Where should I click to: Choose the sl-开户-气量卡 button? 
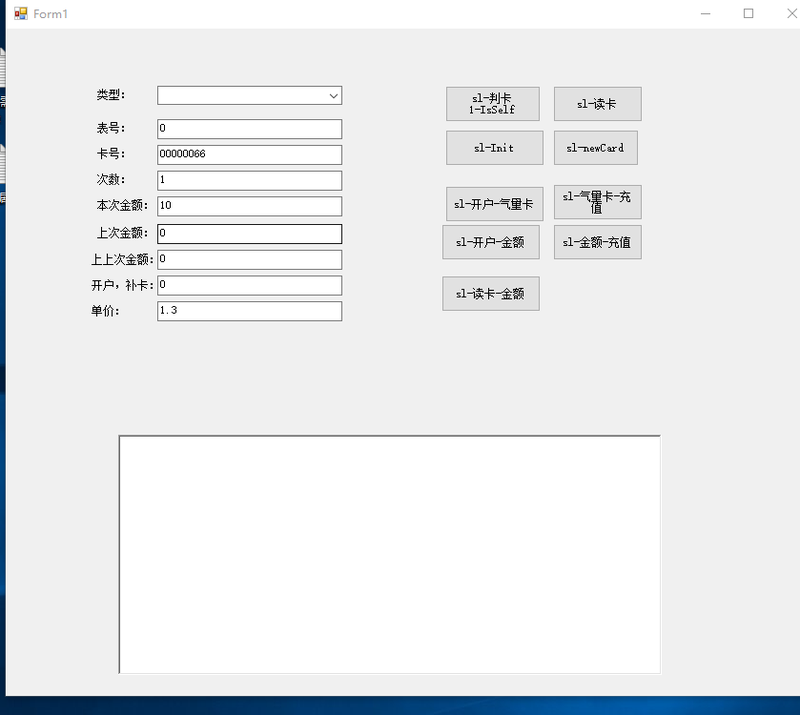(494, 204)
